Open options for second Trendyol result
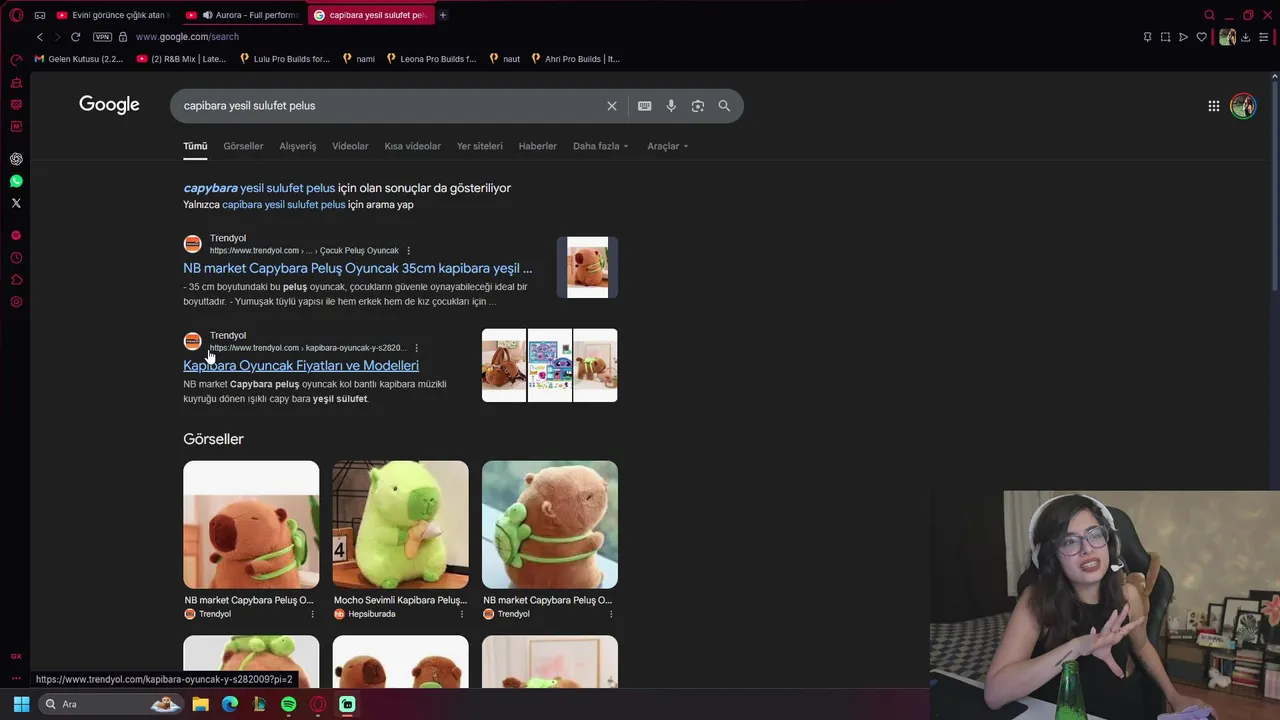Image resolution: width=1280 pixels, height=720 pixels. pyautogui.click(x=416, y=348)
